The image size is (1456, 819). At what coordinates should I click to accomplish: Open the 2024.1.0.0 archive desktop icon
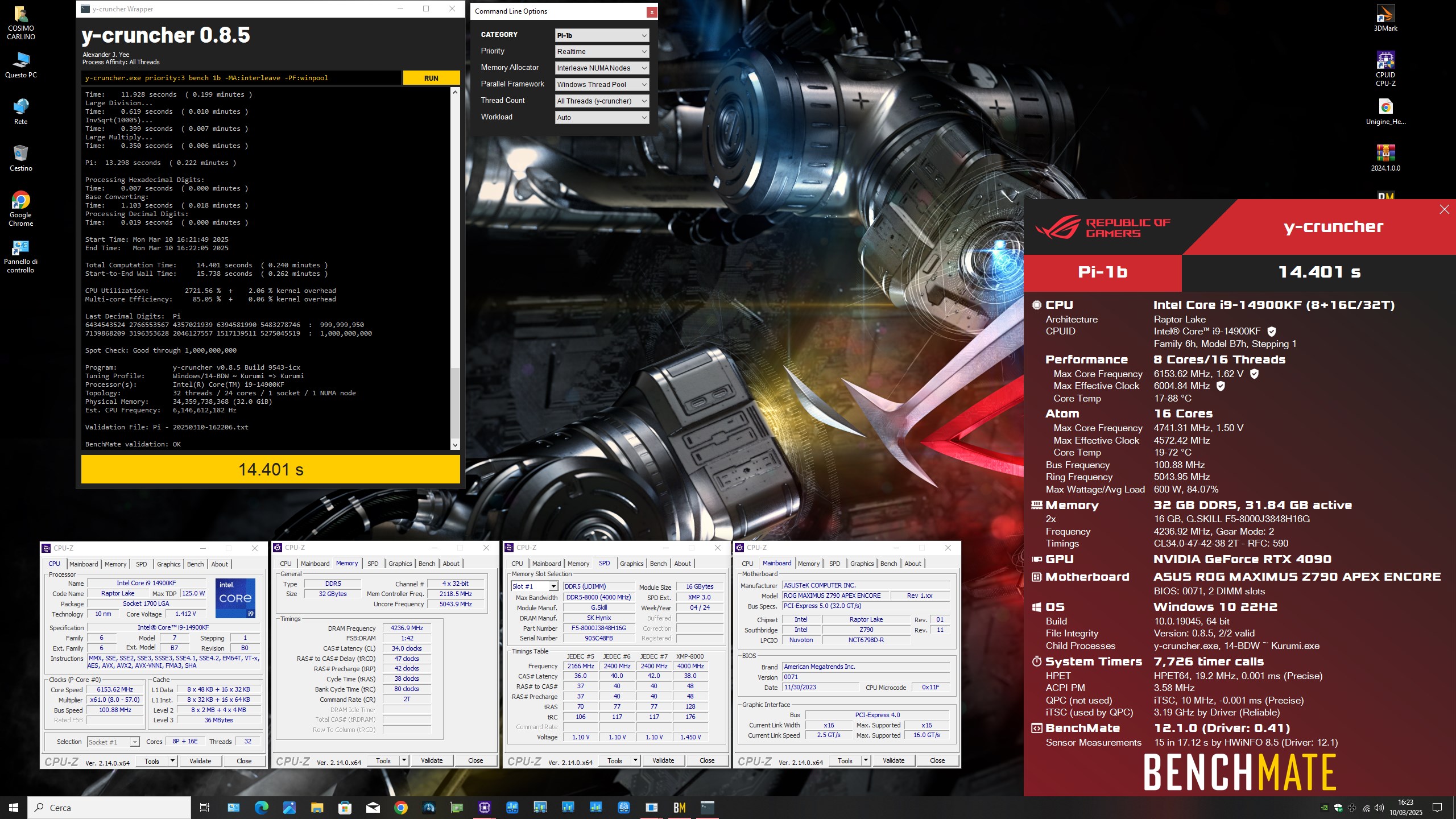(1385, 159)
